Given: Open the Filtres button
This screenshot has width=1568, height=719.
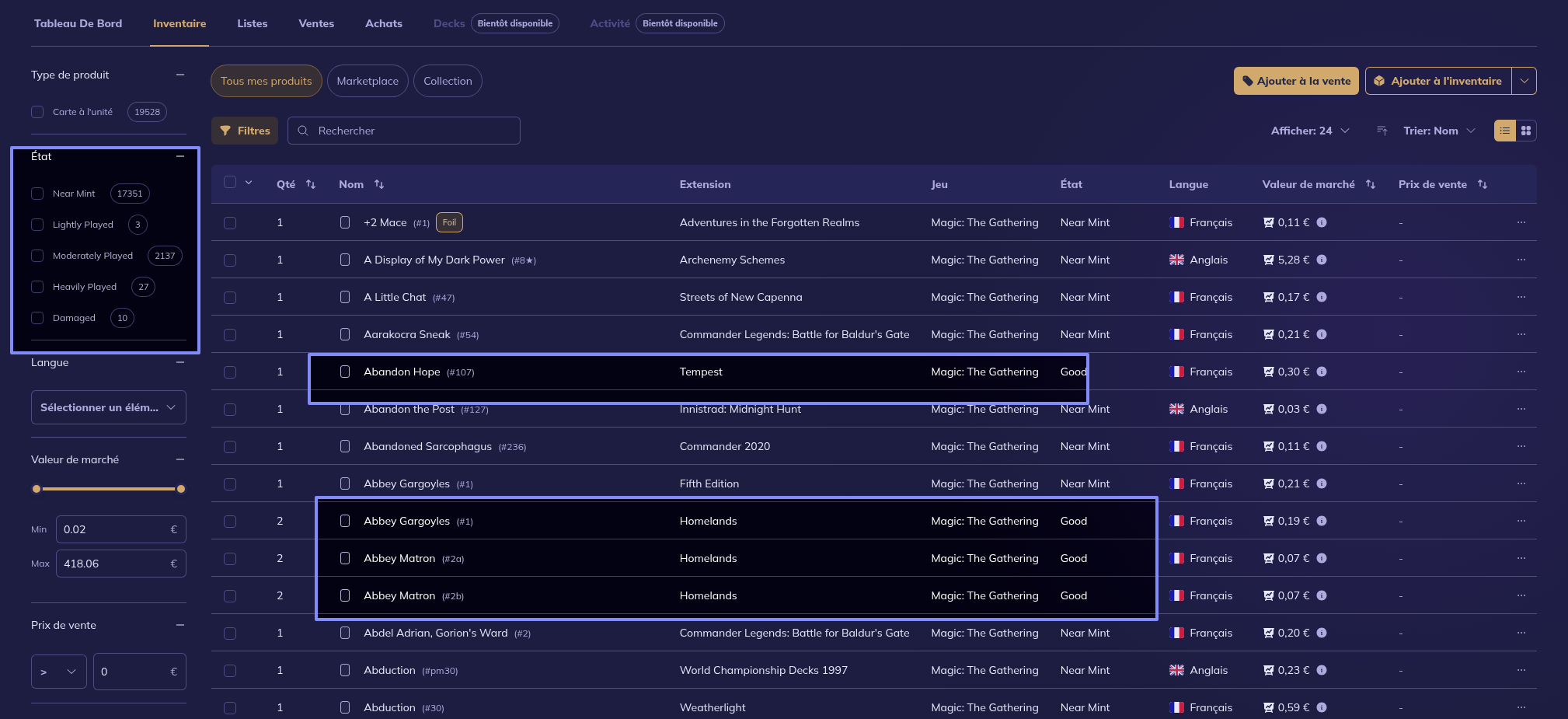Looking at the screenshot, I should click(245, 131).
